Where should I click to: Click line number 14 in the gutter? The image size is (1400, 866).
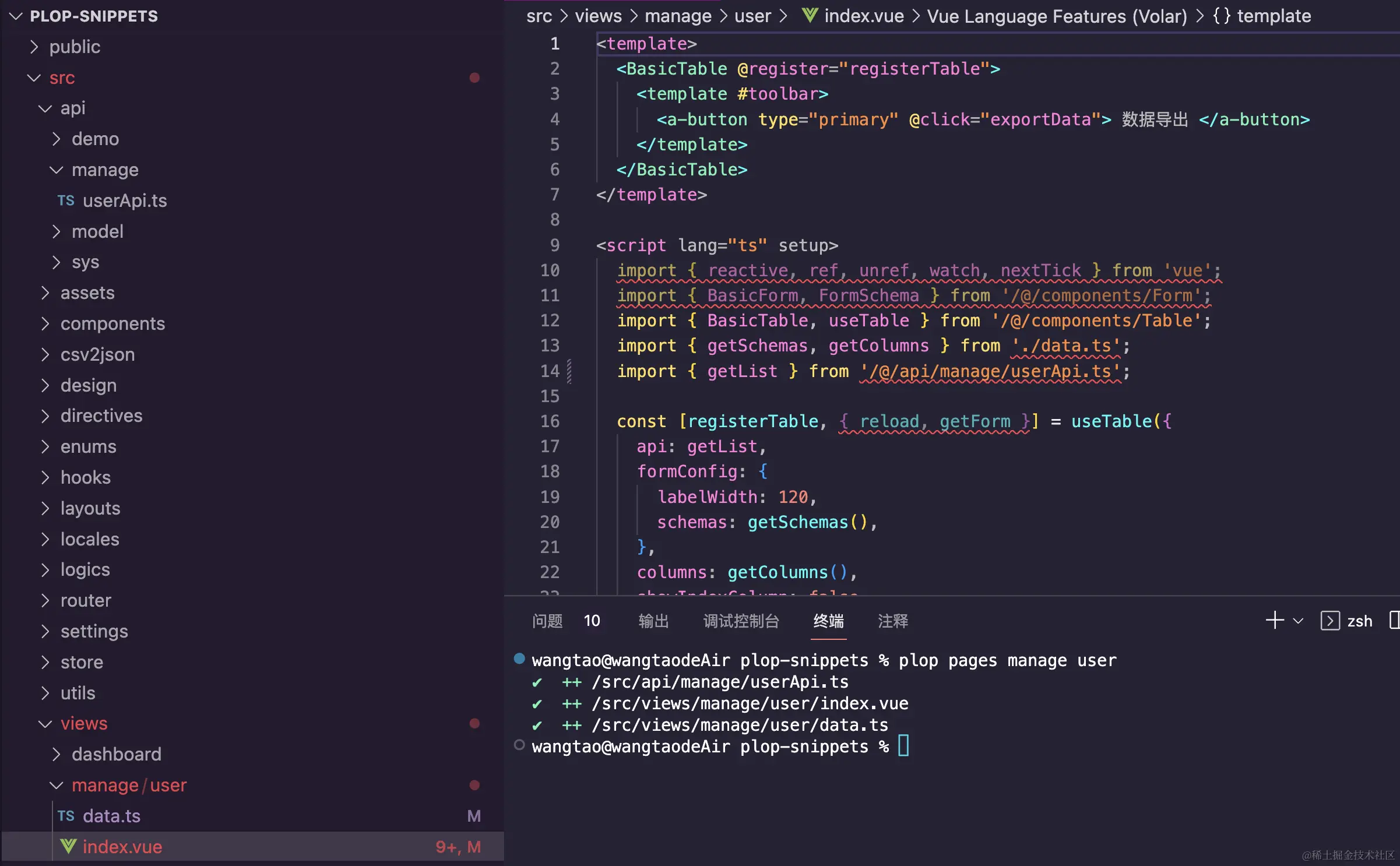point(550,371)
